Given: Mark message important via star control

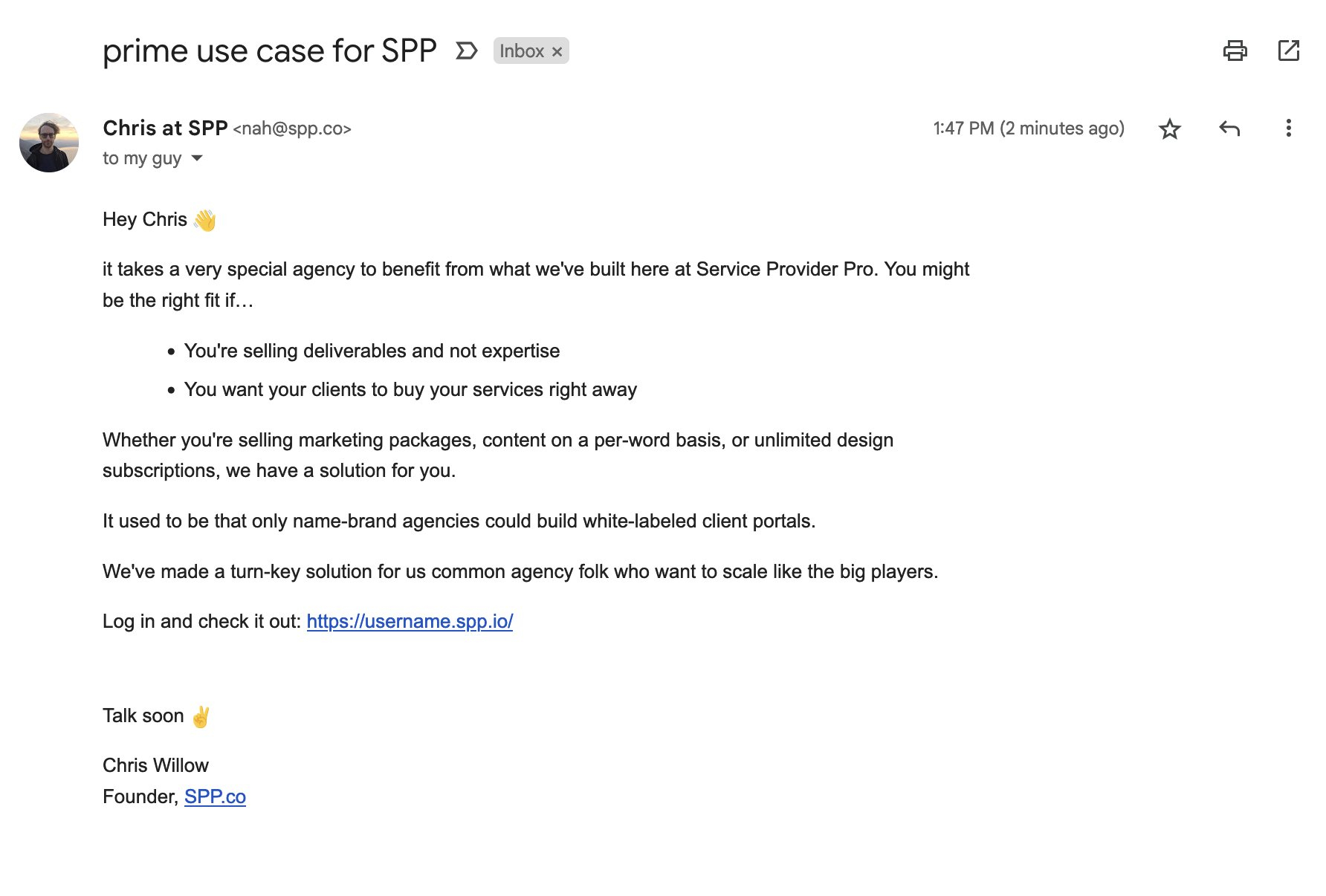Looking at the screenshot, I should tap(1169, 129).
